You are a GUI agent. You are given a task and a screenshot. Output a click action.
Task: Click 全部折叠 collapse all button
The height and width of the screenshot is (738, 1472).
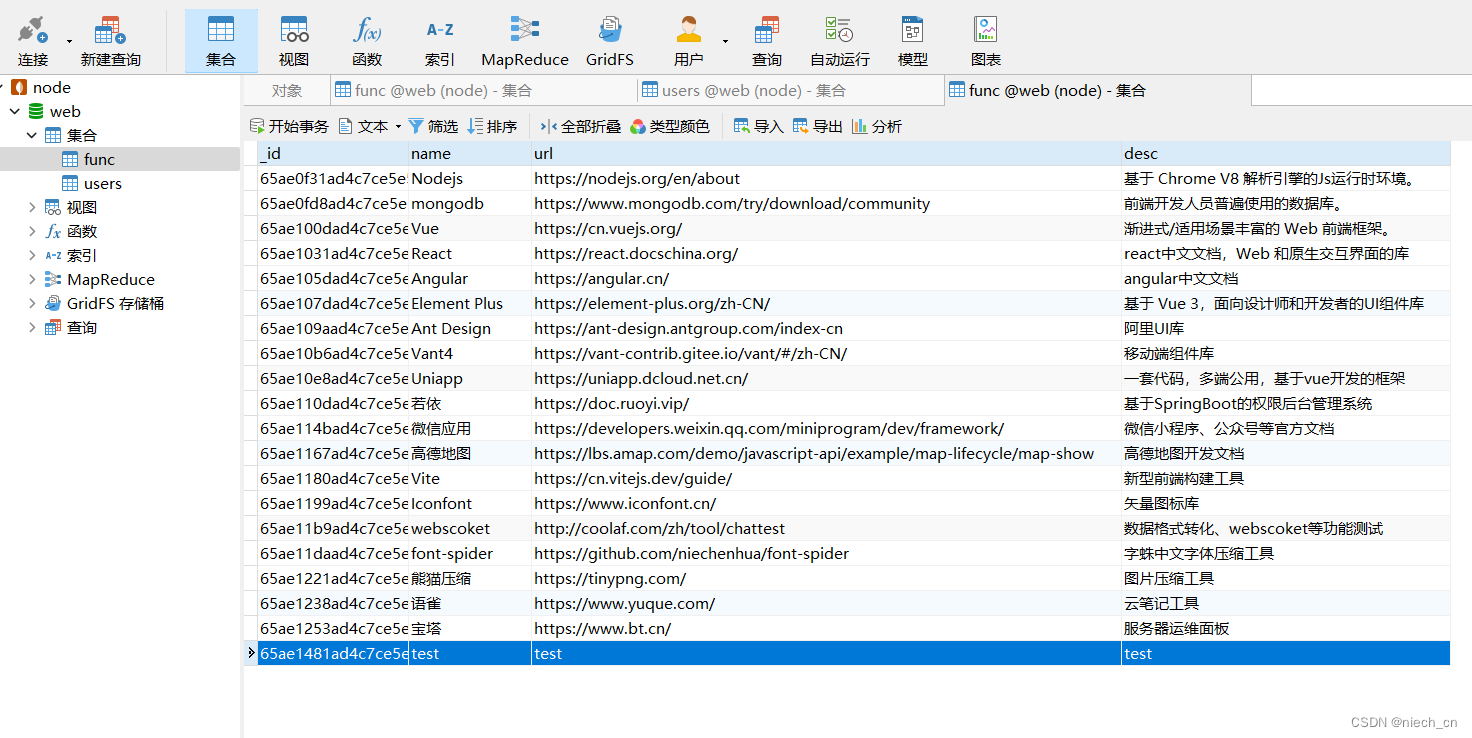point(581,126)
